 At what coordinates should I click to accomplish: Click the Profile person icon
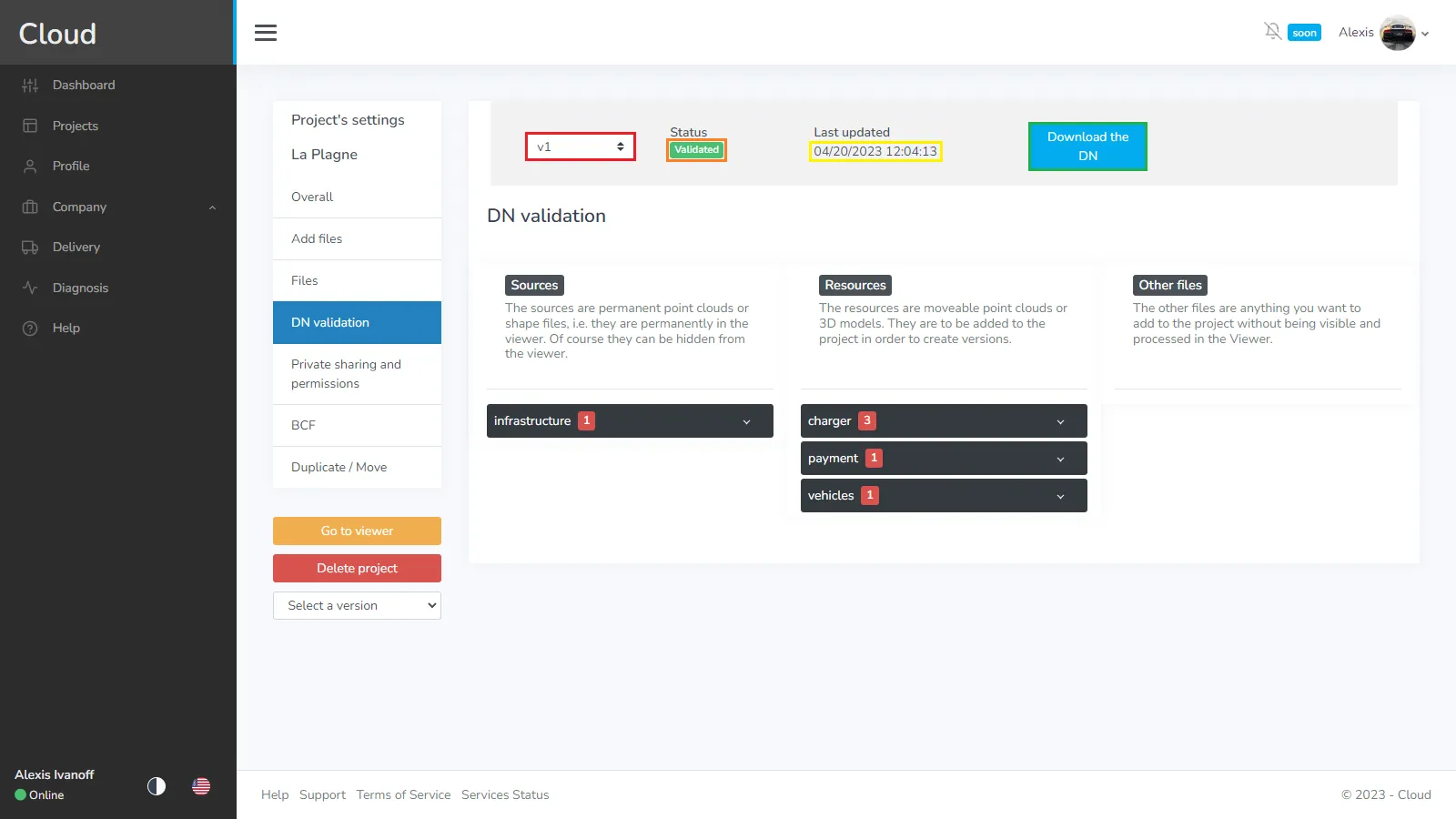tap(30, 167)
